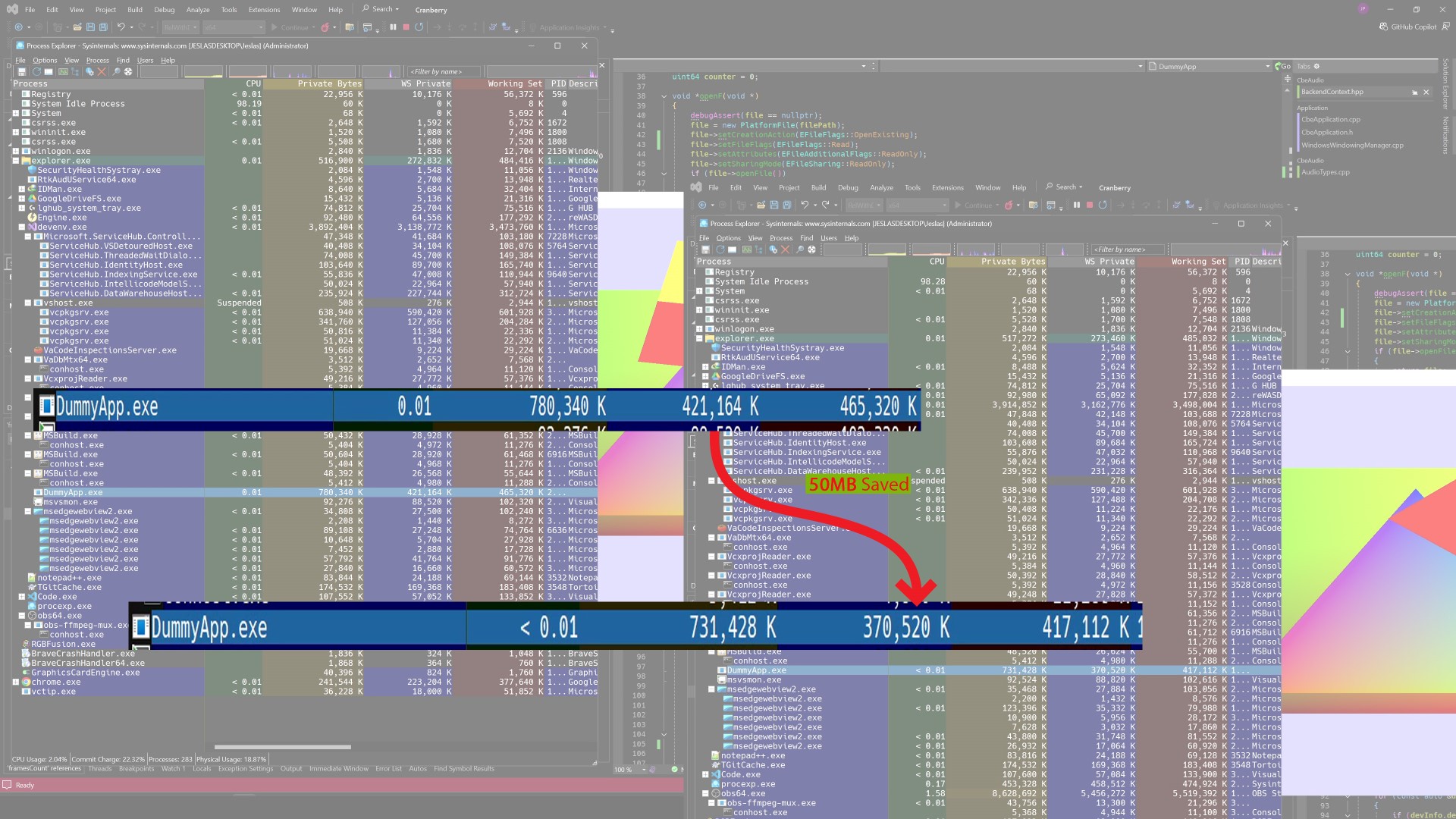Click Filter by name field, right Process Explorer
Image resolution: width=1456 pixels, height=819 pixels.
point(1128,249)
